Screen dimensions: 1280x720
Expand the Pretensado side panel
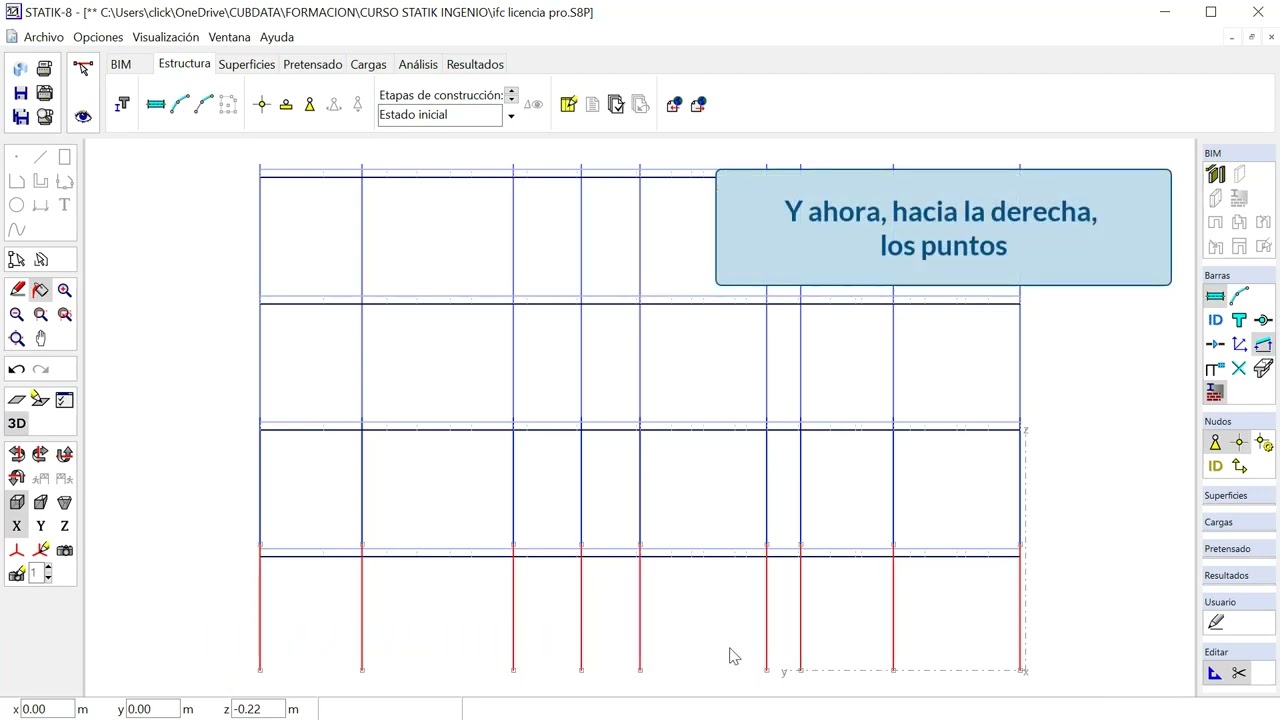tap(1238, 549)
